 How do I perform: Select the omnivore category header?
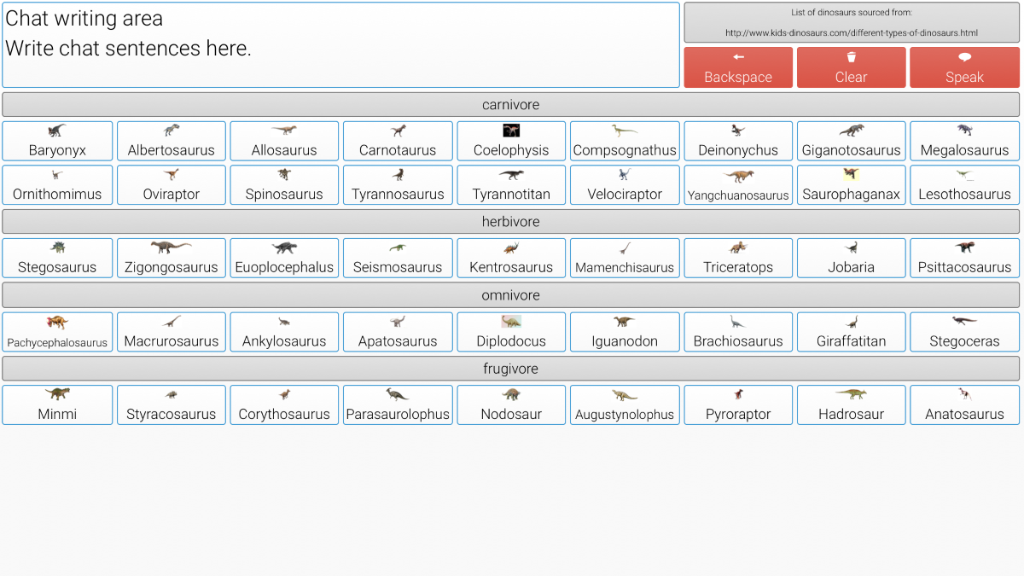click(x=511, y=295)
